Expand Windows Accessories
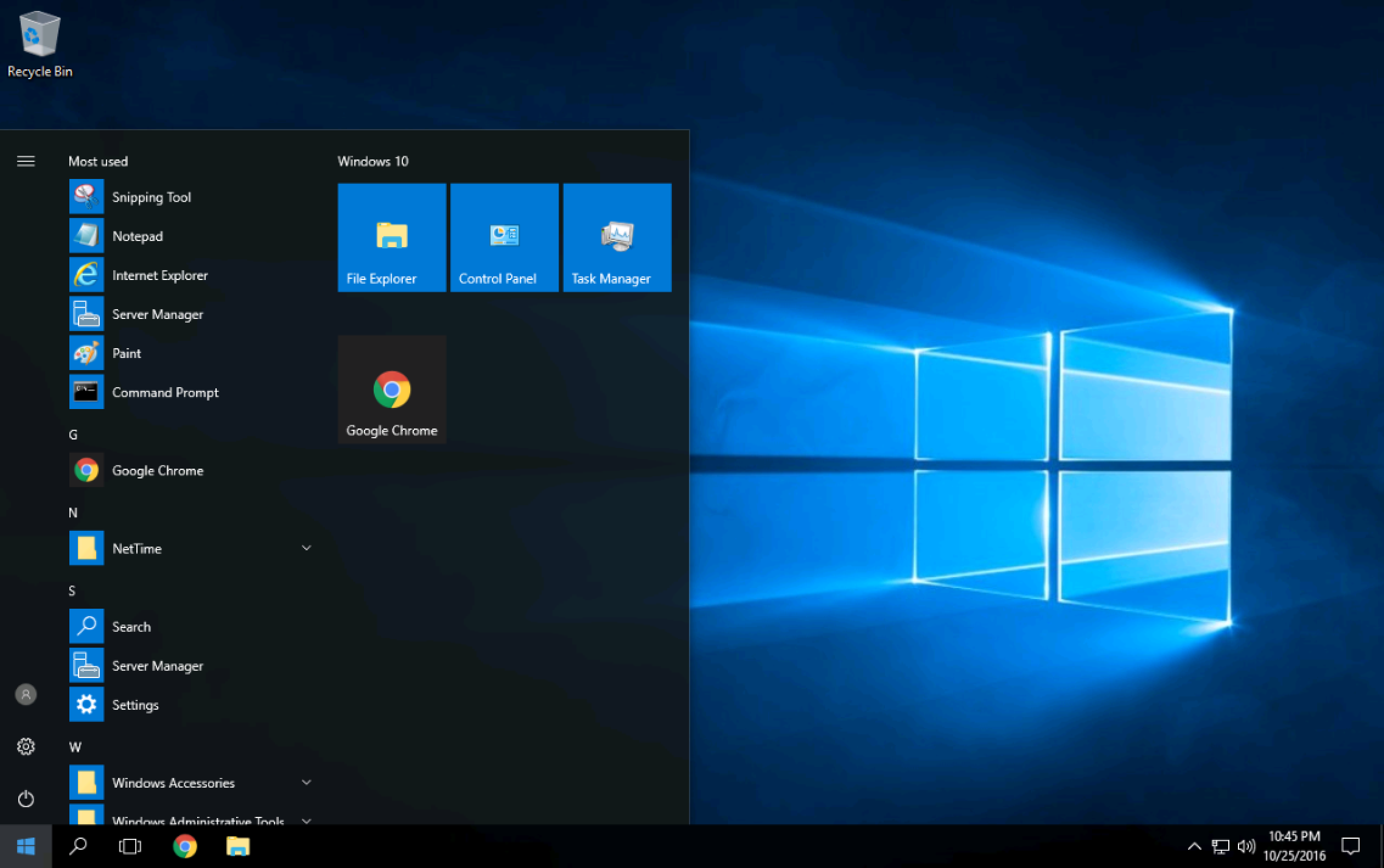 click(x=307, y=783)
